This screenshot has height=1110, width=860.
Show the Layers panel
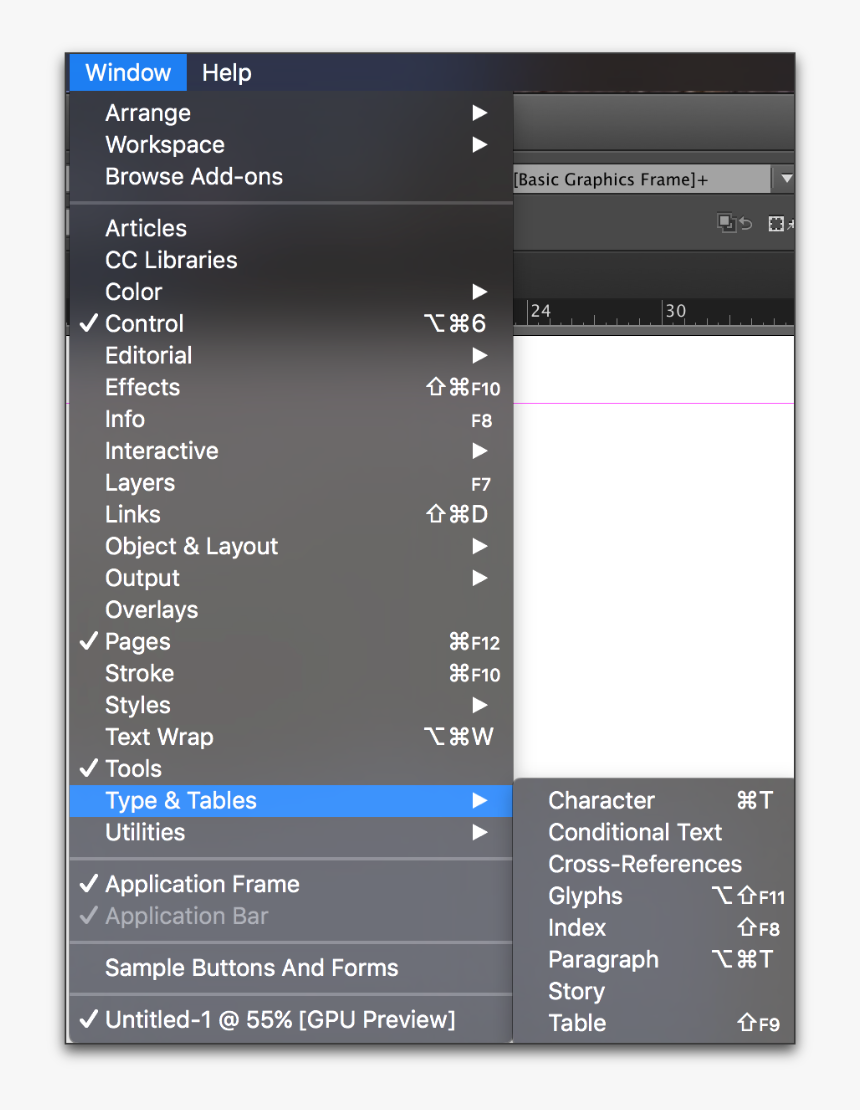291,483
